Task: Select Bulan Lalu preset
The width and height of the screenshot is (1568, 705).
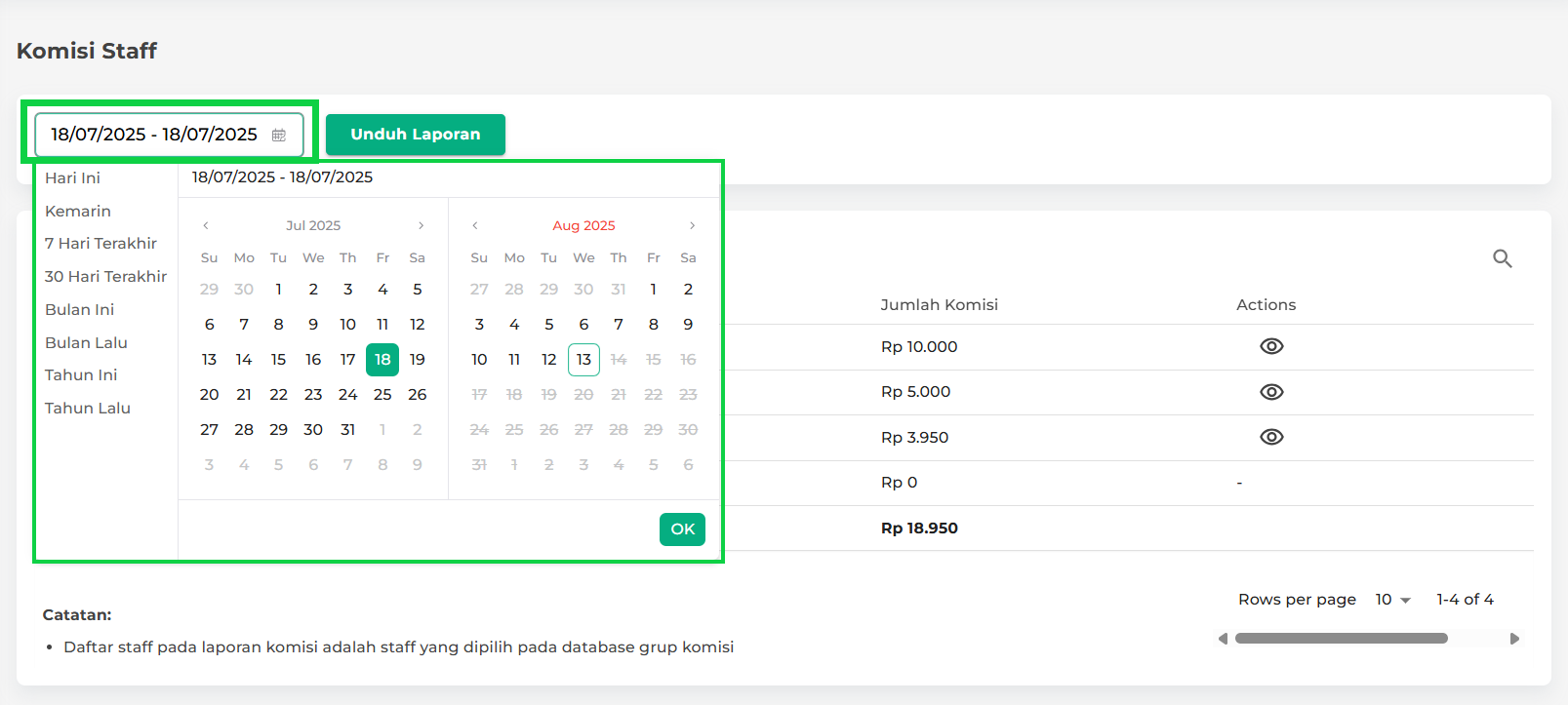Action: pyautogui.click(x=87, y=342)
